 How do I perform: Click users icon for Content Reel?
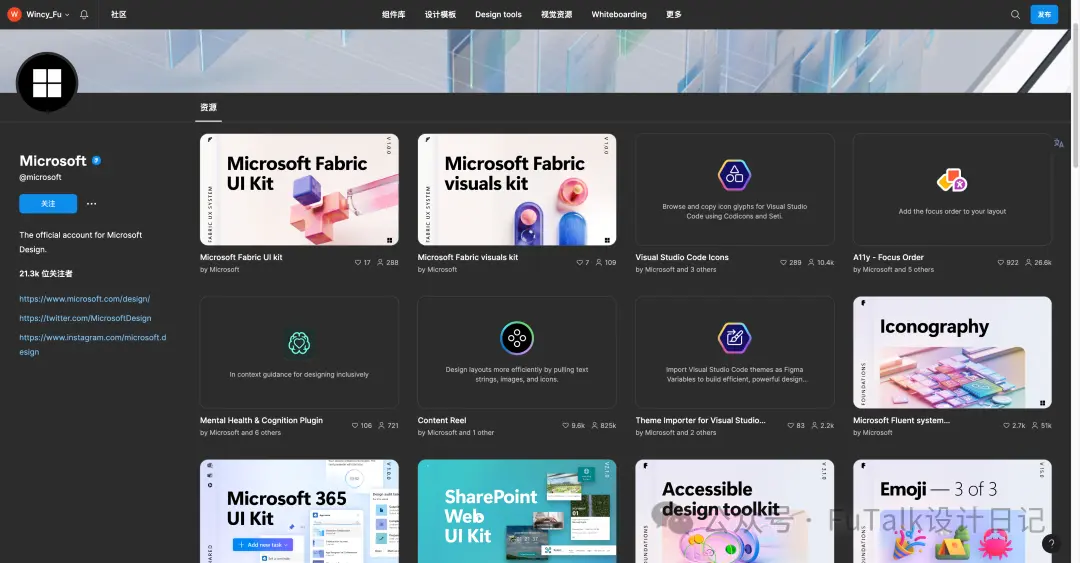[x=595, y=426]
